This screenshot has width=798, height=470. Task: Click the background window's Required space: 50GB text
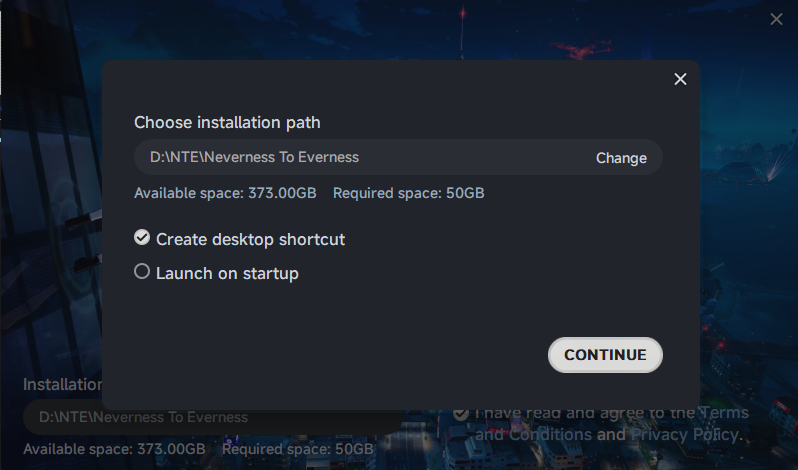(298, 449)
